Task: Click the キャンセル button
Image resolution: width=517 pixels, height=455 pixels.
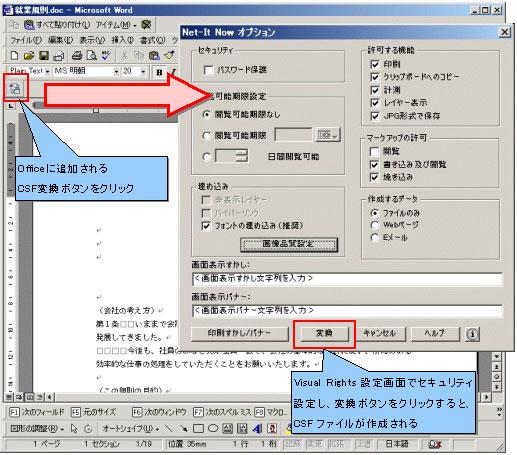Action: [380, 333]
